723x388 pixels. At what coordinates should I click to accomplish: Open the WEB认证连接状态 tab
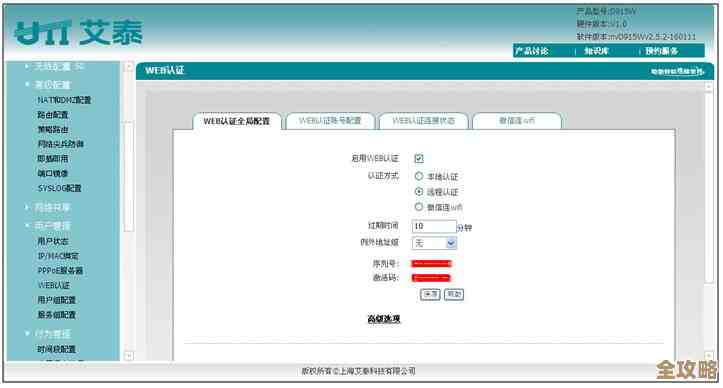tap(423, 121)
